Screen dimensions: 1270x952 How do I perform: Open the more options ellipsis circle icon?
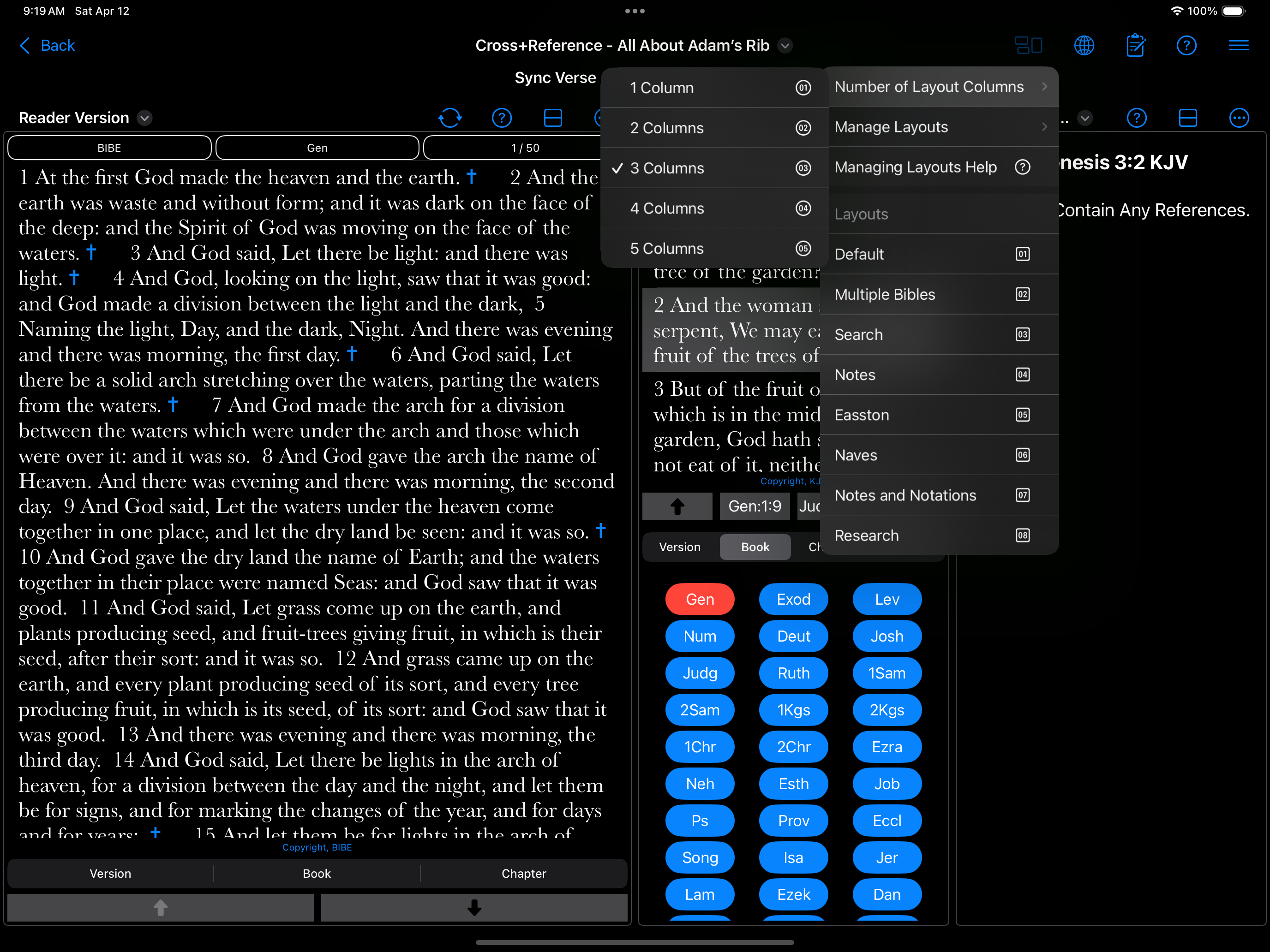(1239, 118)
